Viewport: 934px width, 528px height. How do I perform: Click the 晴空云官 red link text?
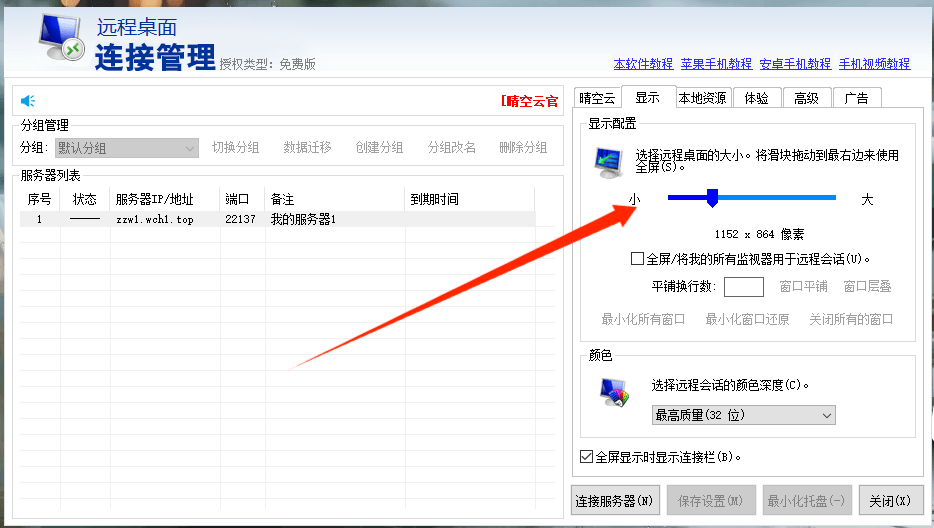530,101
